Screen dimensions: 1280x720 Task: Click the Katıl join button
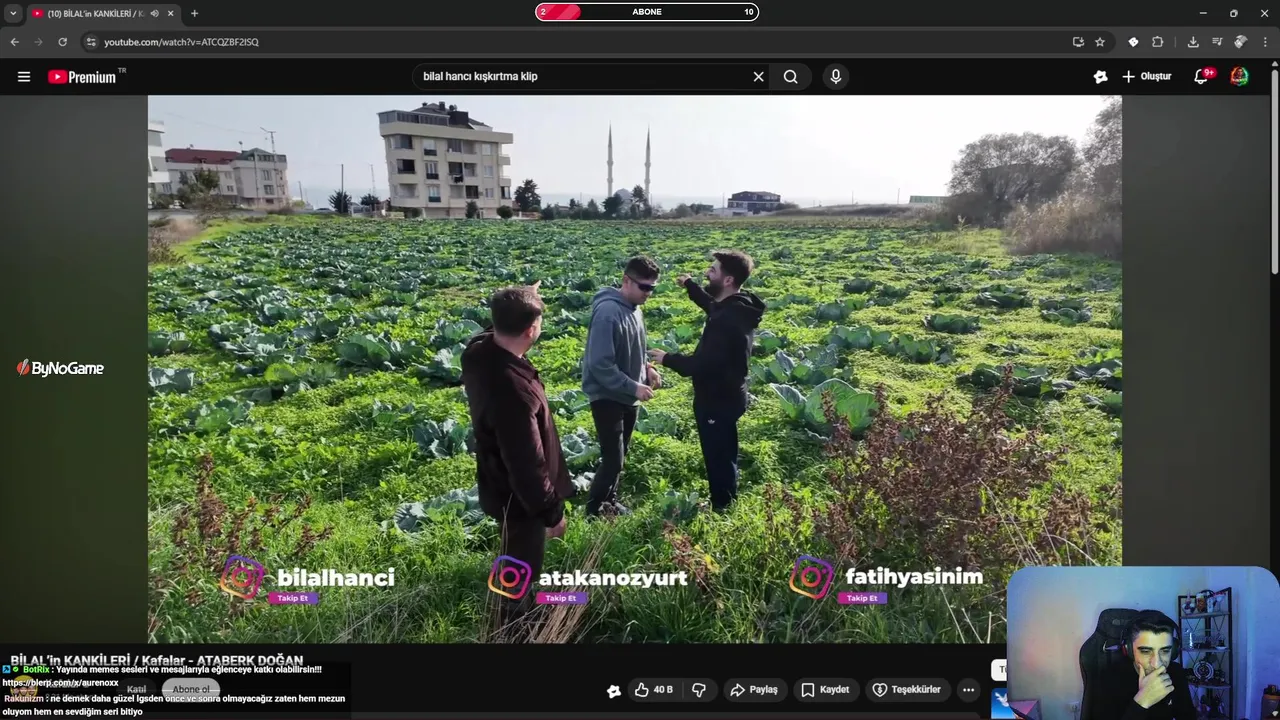pos(136,689)
